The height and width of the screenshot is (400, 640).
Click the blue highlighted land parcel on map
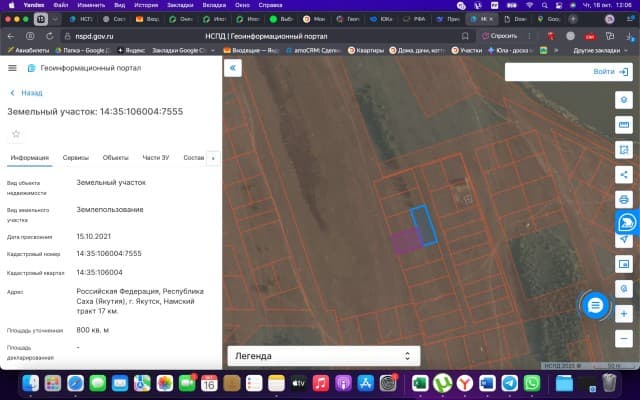425,224
